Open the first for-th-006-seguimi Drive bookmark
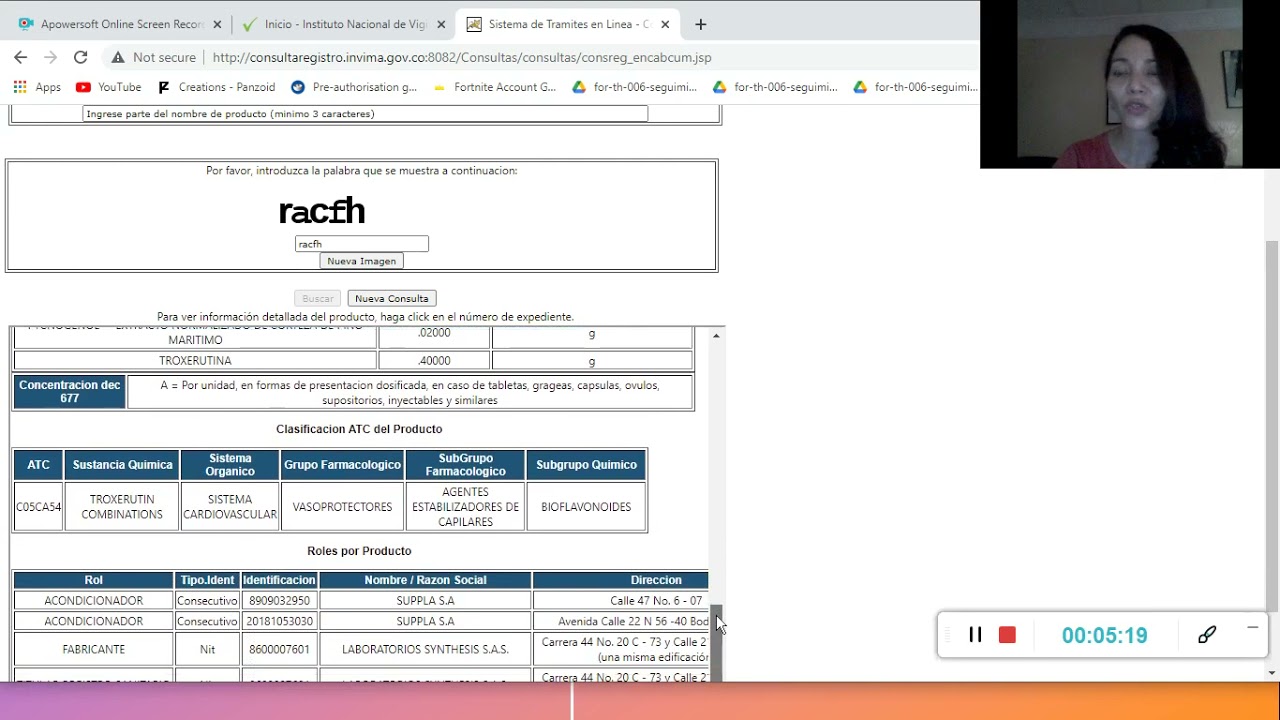Viewport: 1280px width, 720px height. click(634, 87)
